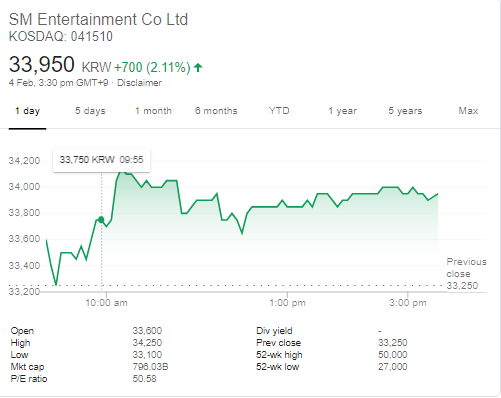Click the 33,750 KRW 09:55 tooltip
This screenshot has height=398, width=501.
(x=101, y=160)
